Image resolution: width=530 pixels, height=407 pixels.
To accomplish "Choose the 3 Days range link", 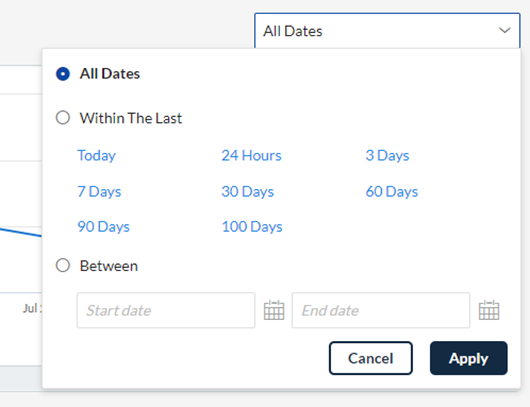I will point(387,155).
